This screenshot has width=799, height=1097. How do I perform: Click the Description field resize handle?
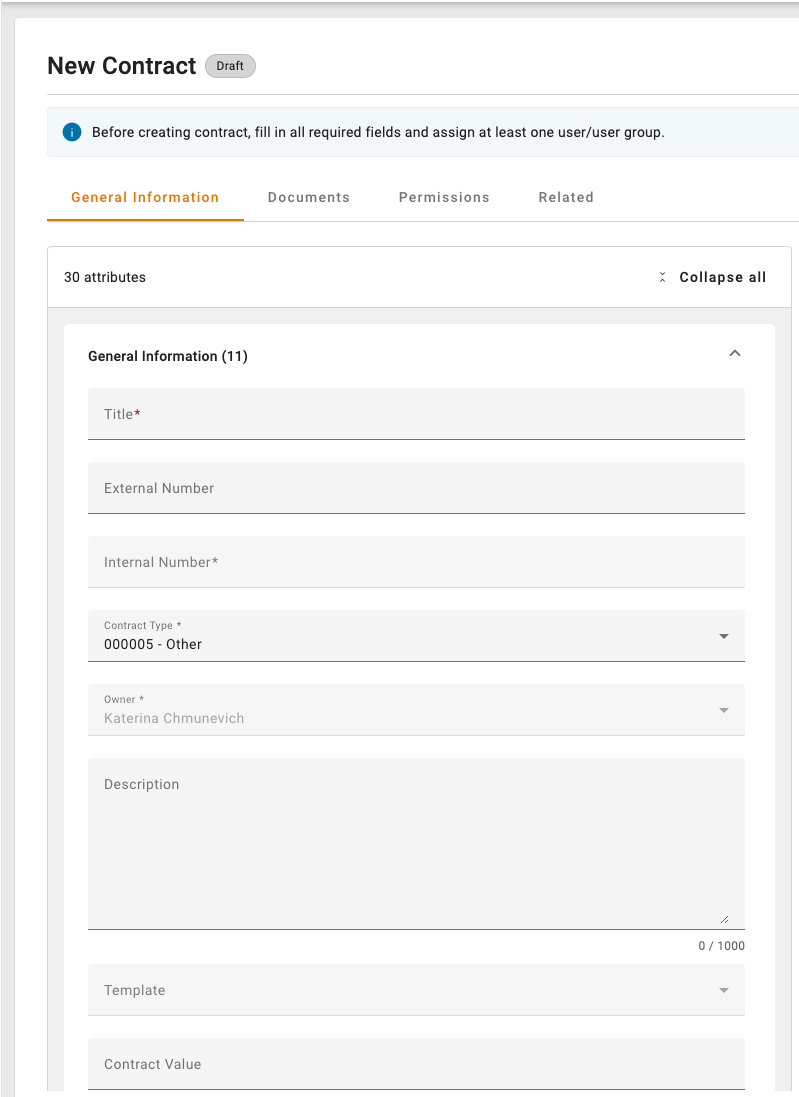(x=724, y=918)
